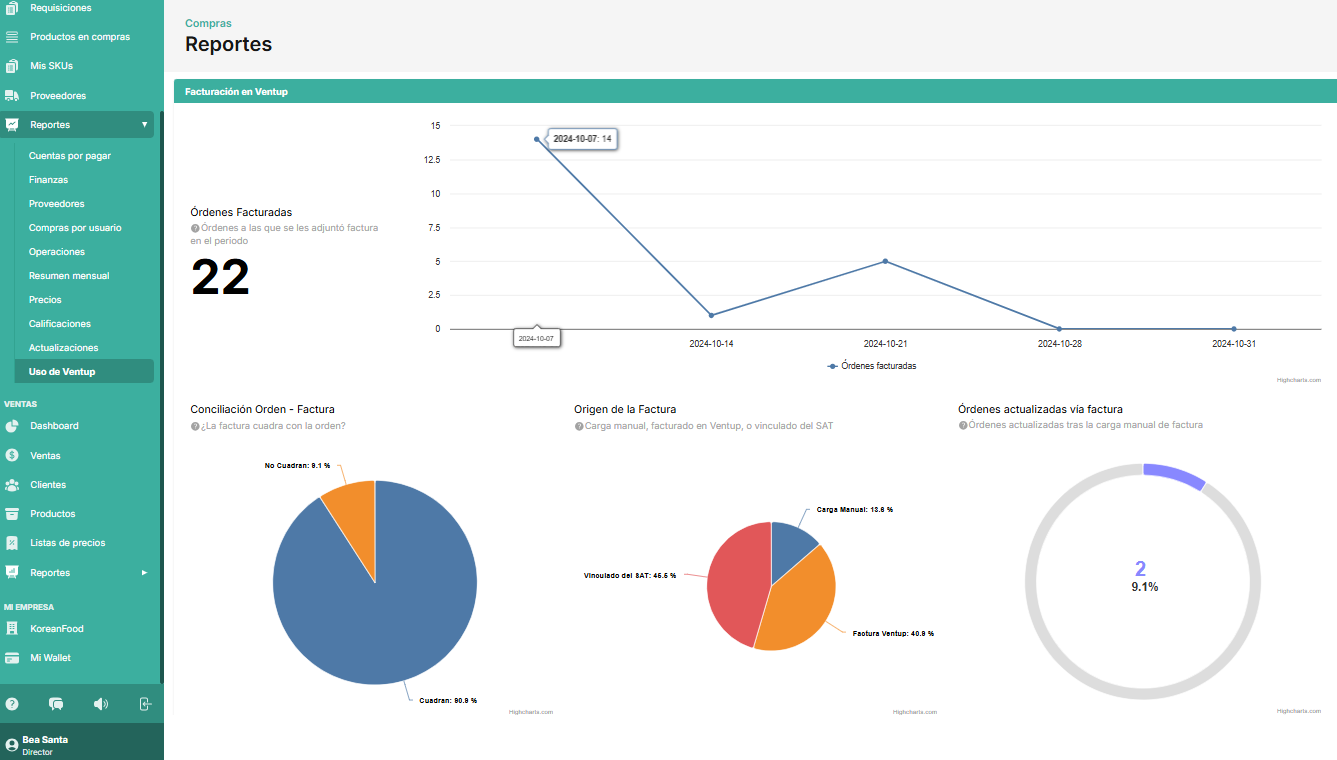This screenshot has width=1337, height=760.
Task: Collapse the Compras Reportes submenu arrow
Action: click(144, 125)
